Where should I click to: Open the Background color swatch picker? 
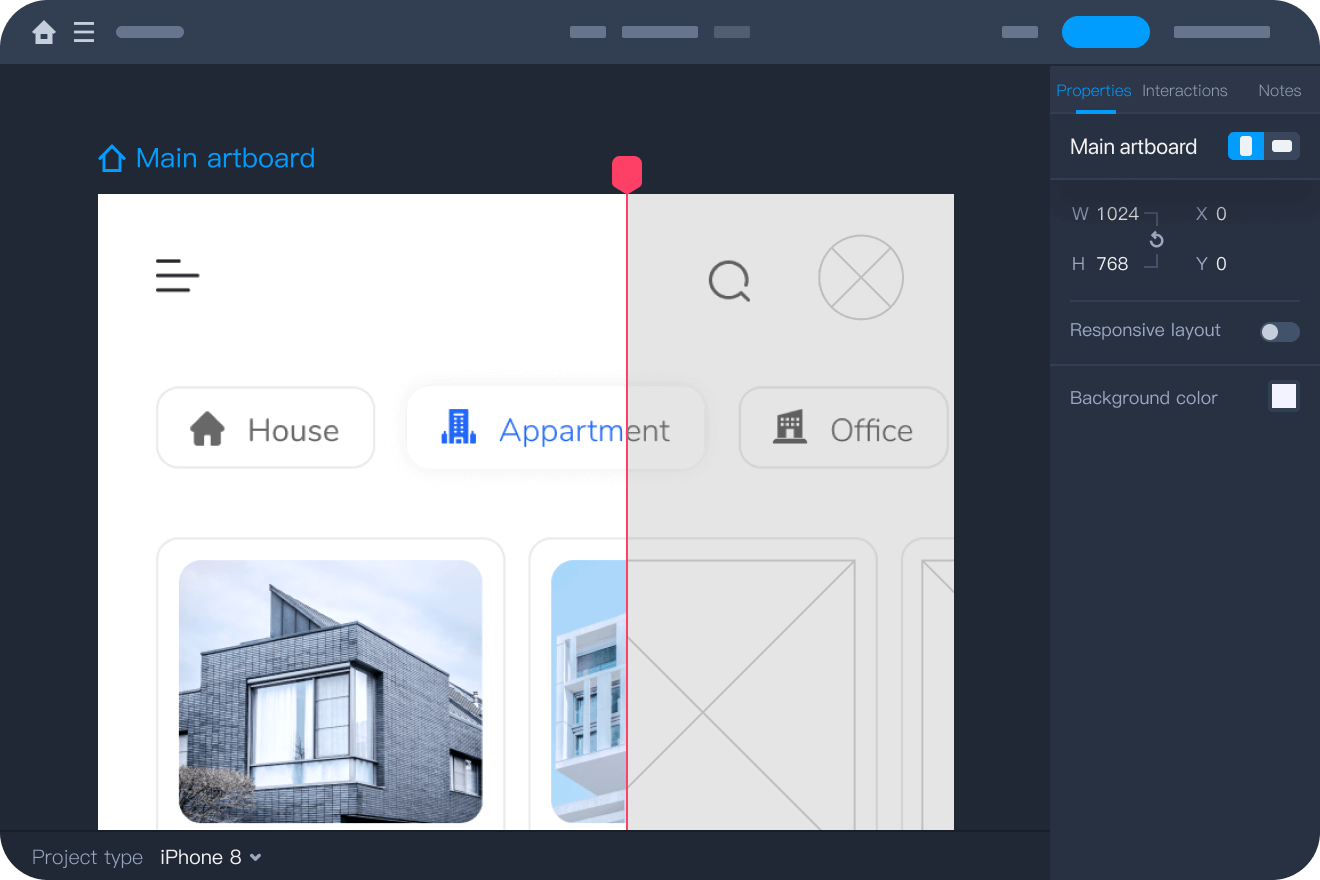coord(1283,396)
